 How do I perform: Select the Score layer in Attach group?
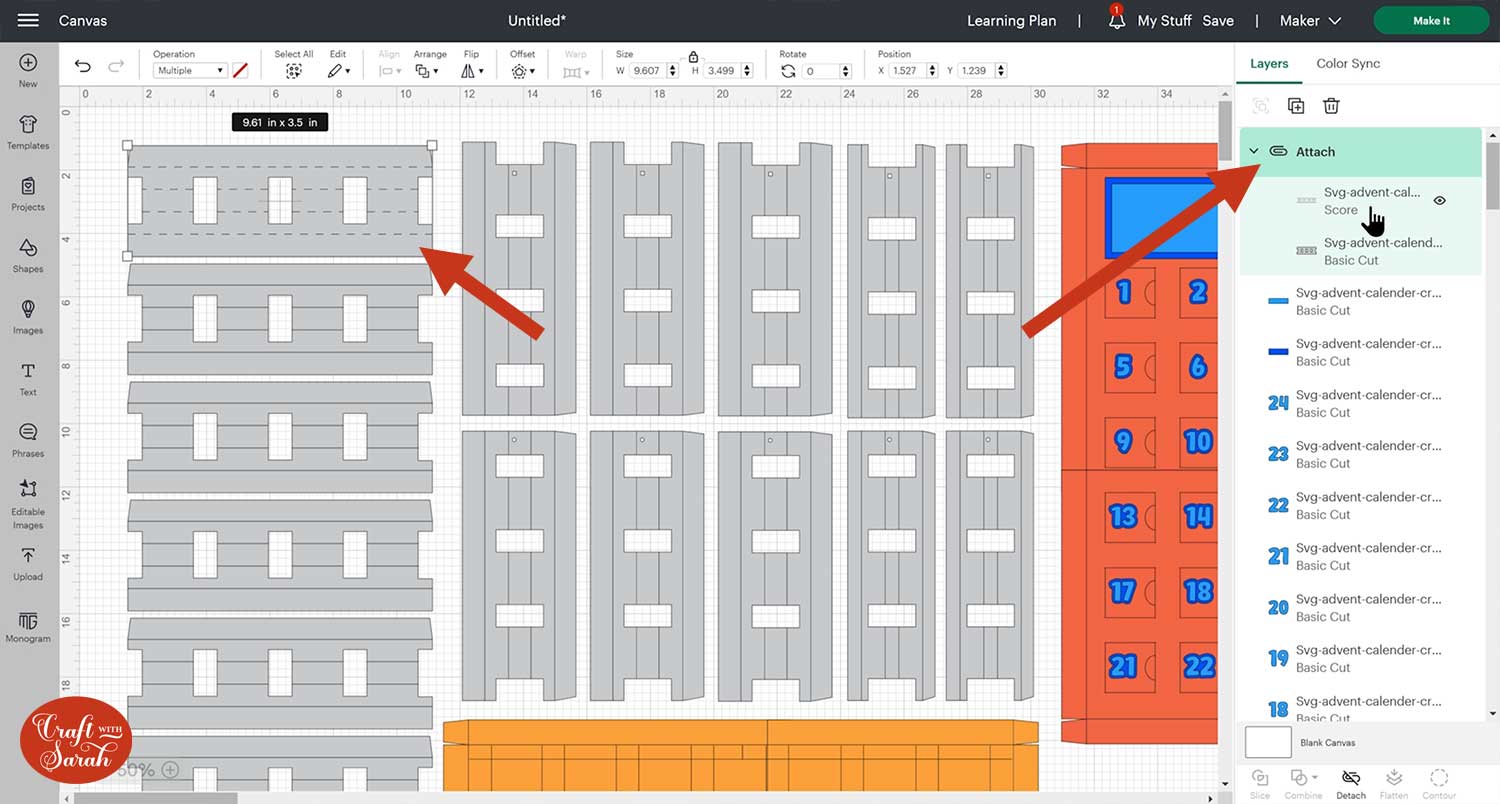[1362, 201]
